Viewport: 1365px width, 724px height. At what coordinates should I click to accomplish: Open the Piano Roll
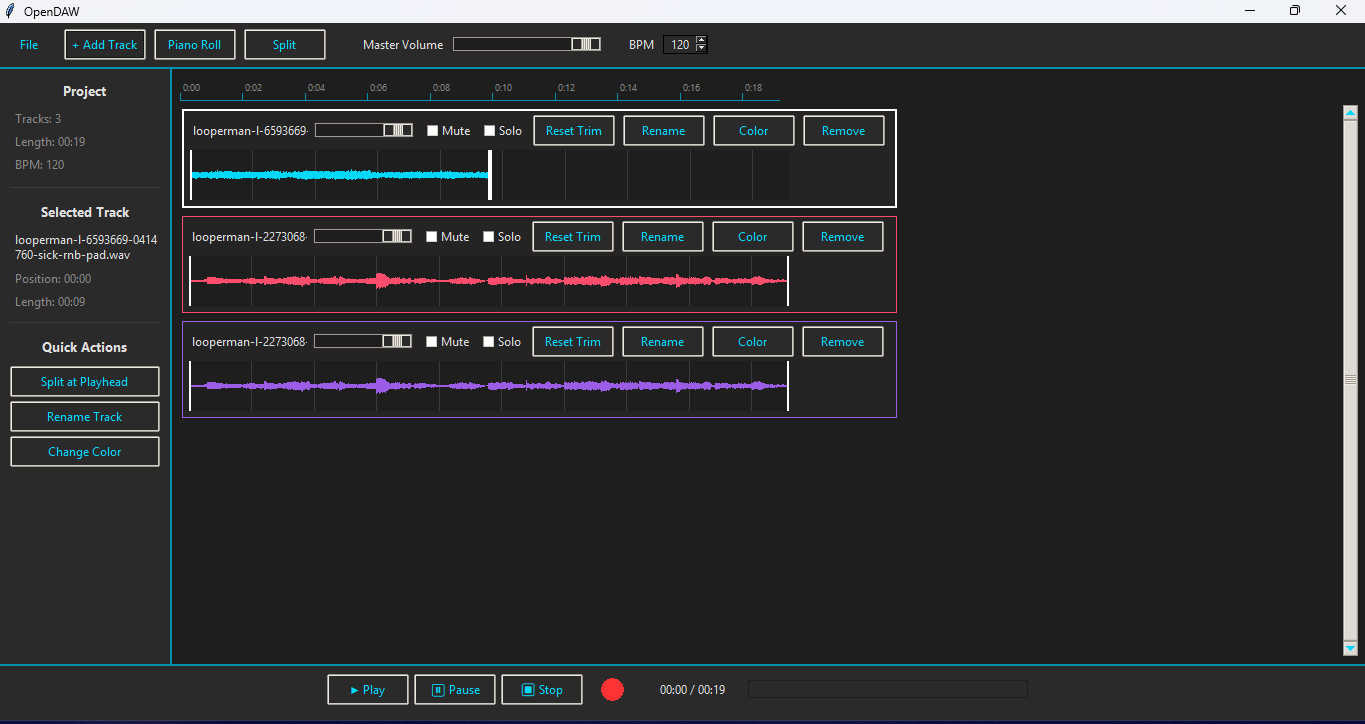[x=195, y=45]
